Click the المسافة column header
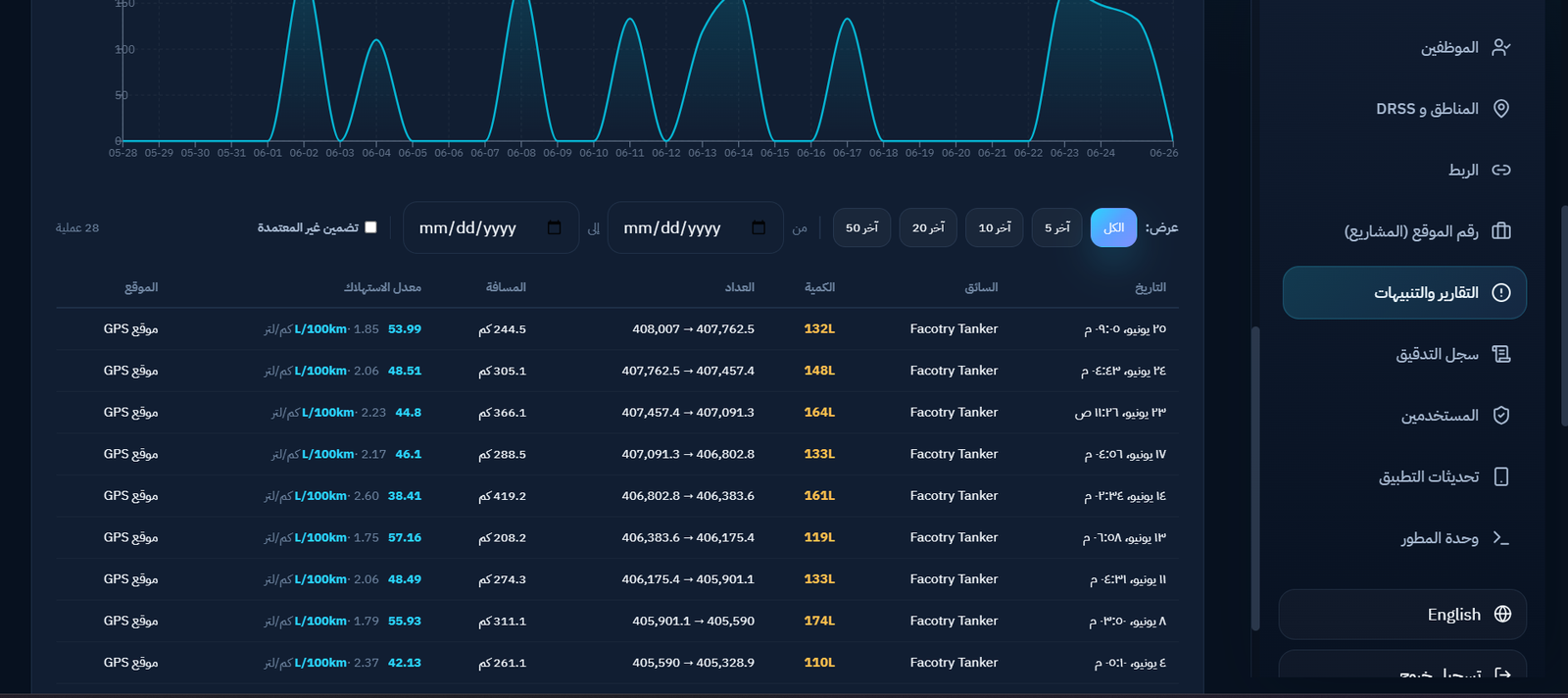Screen dimensions: 1568x698 506,287
